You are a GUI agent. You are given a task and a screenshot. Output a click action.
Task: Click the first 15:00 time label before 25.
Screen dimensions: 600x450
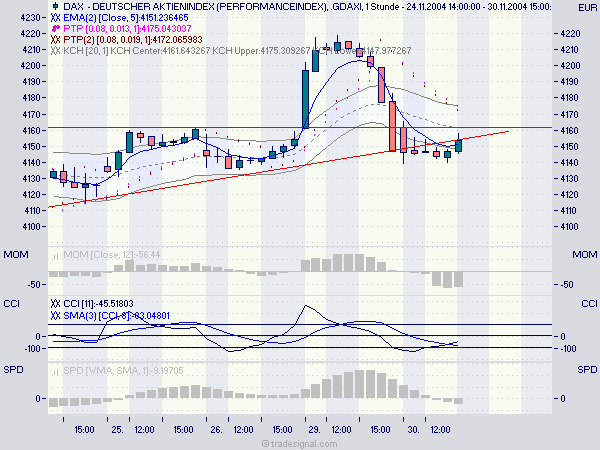pyautogui.click(x=84, y=430)
